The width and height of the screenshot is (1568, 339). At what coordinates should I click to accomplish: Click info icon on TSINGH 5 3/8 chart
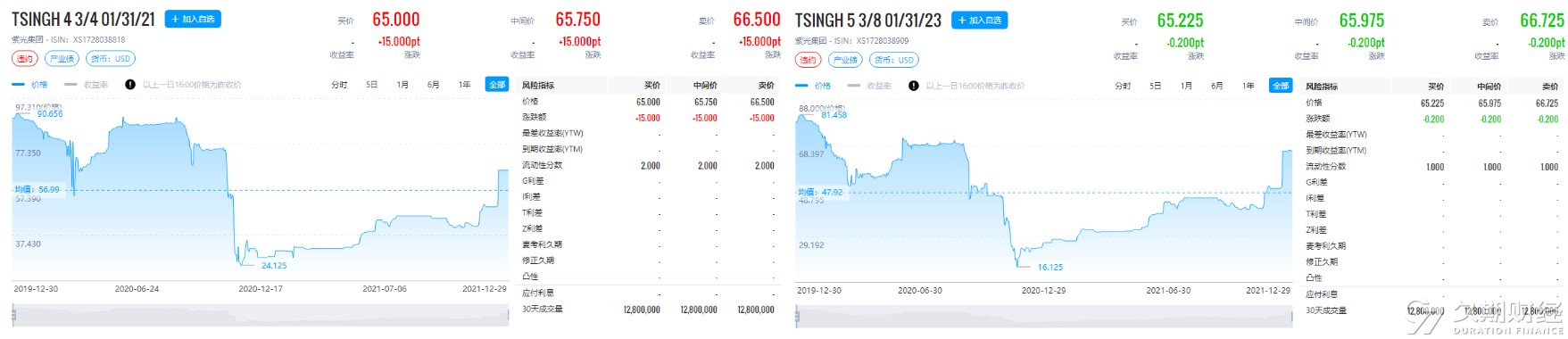913,86
